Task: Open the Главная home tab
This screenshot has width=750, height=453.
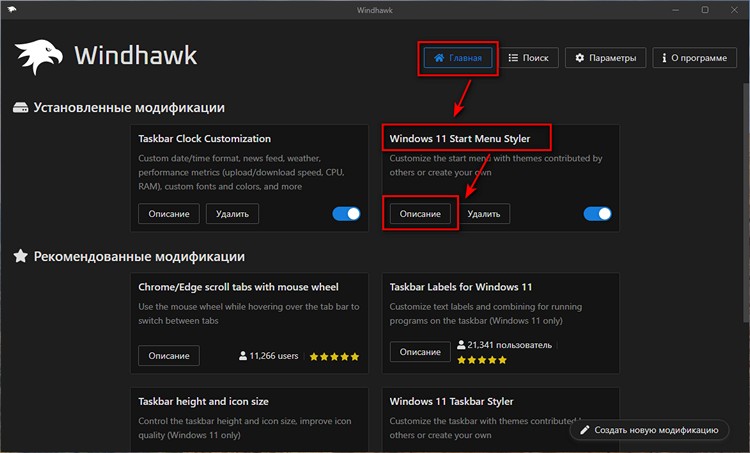Action: pos(458,58)
